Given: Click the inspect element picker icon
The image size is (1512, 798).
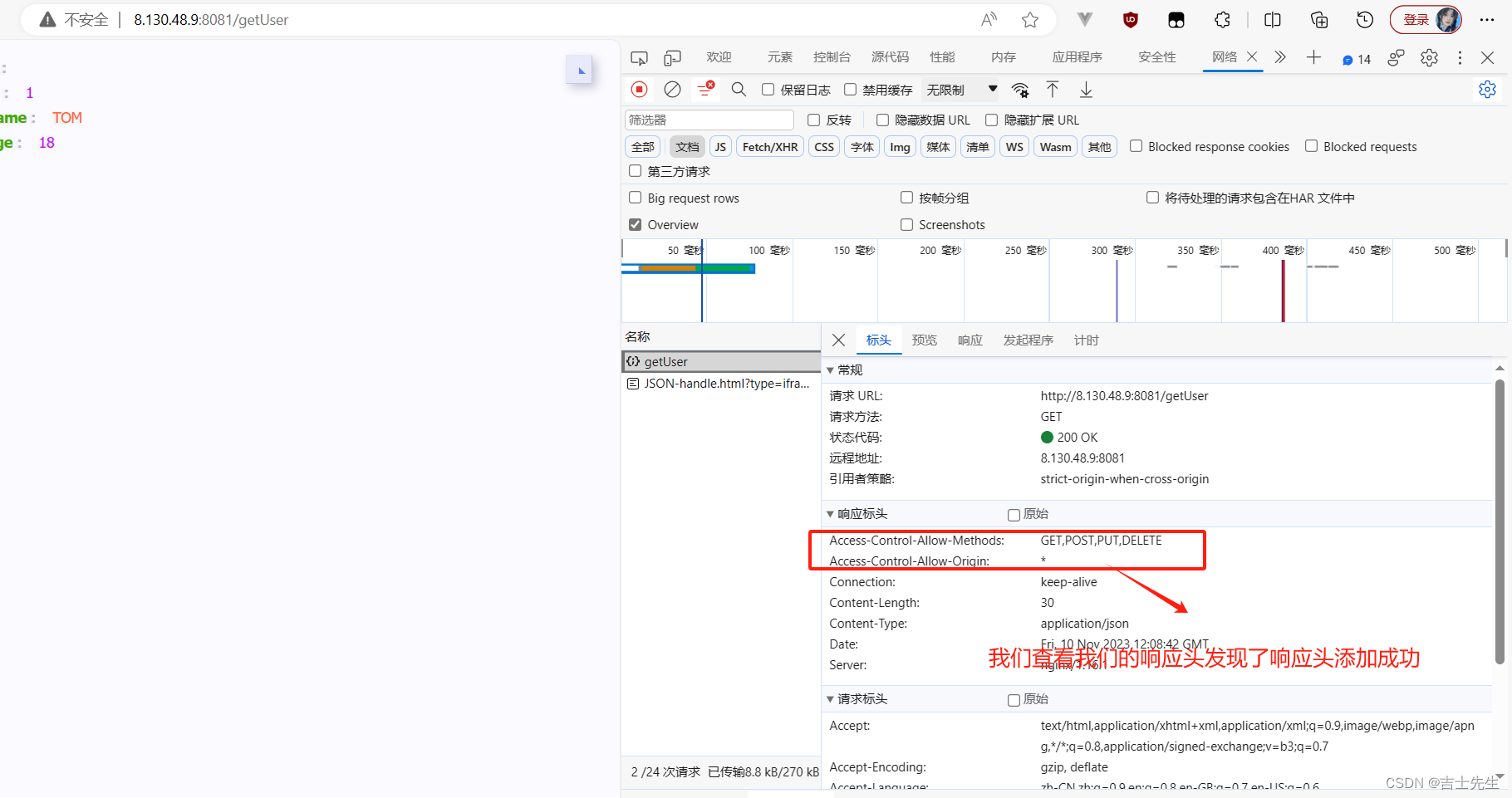Looking at the screenshot, I should pyautogui.click(x=639, y=58).
